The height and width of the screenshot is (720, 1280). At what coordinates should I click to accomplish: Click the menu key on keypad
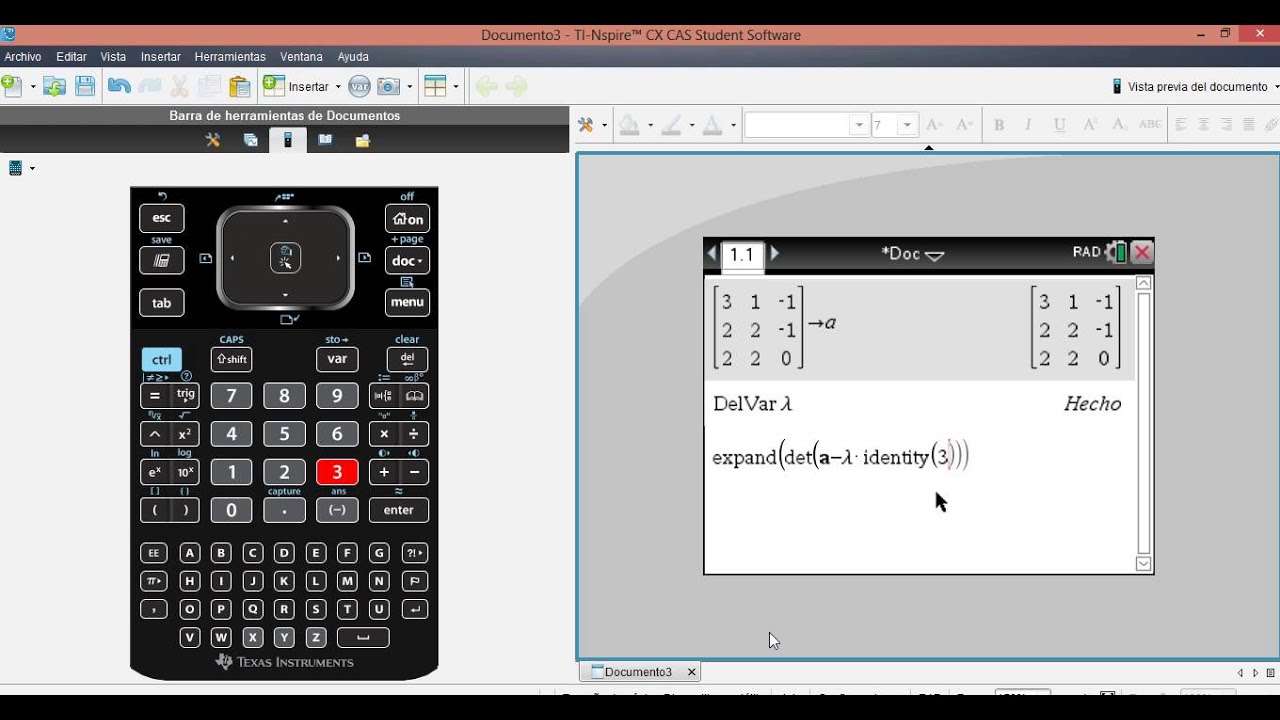pos(407,302)
